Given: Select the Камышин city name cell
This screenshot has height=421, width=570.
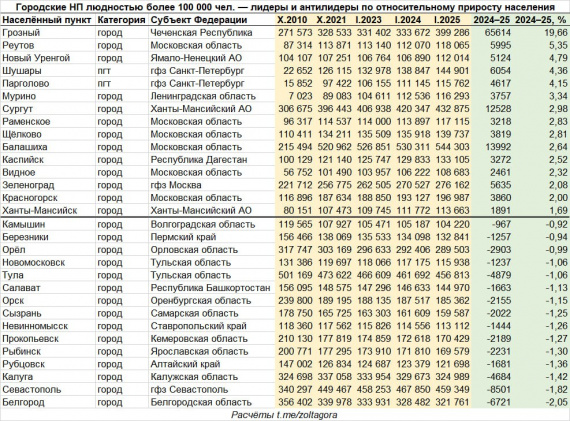Looking at the screenshot, I should 24,224.
